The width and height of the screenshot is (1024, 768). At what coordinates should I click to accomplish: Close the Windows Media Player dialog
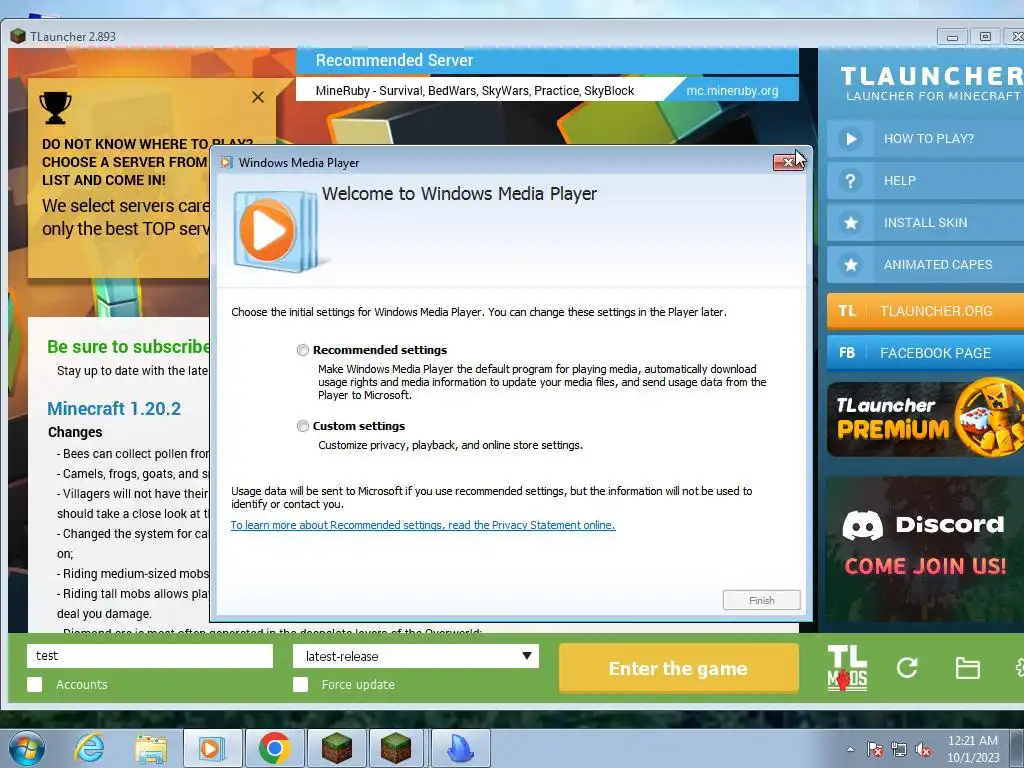(x=788, y=162)
